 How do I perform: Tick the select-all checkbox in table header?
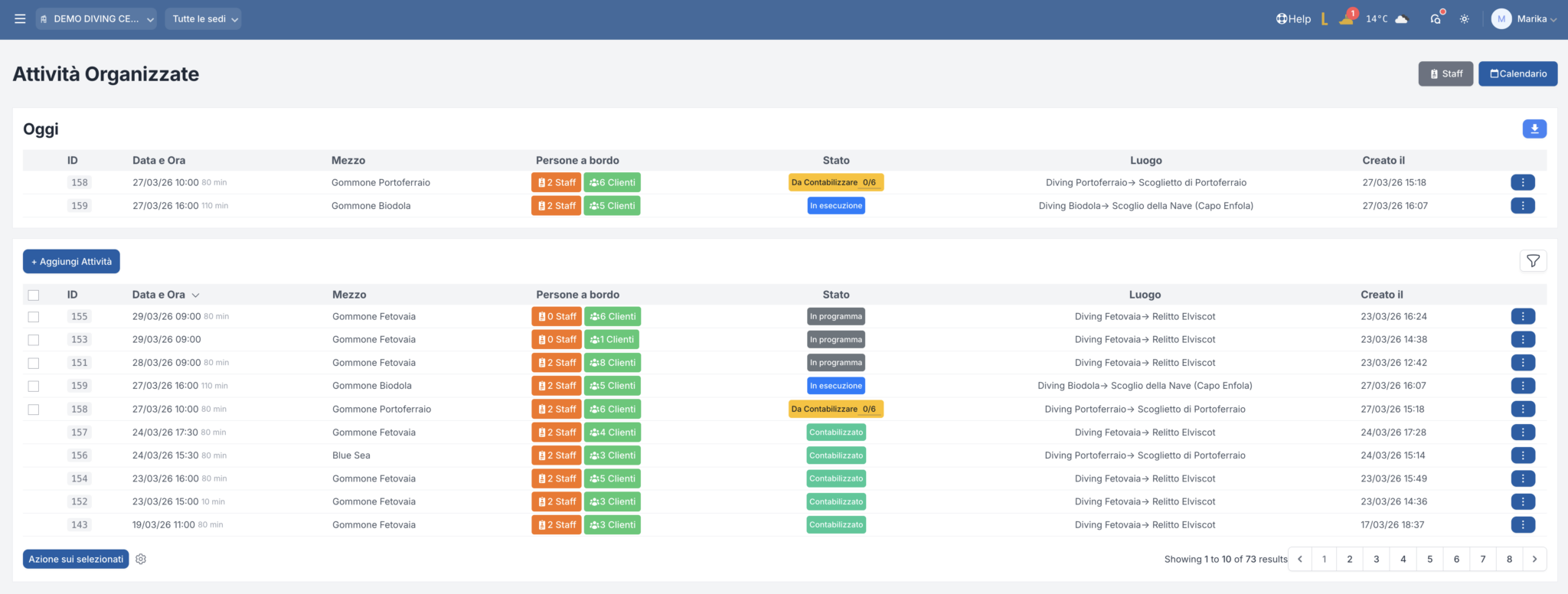tap(34, 295)
